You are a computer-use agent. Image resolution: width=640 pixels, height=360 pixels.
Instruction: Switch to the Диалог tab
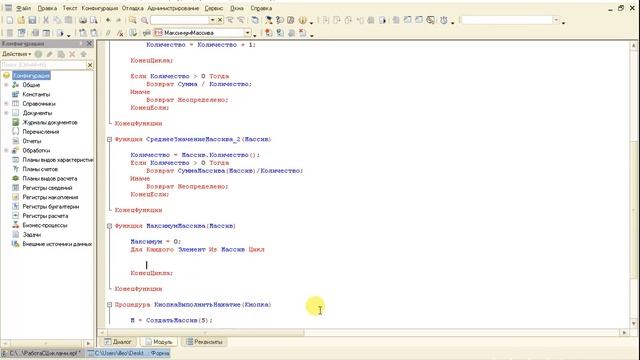(x=118, y=342)
